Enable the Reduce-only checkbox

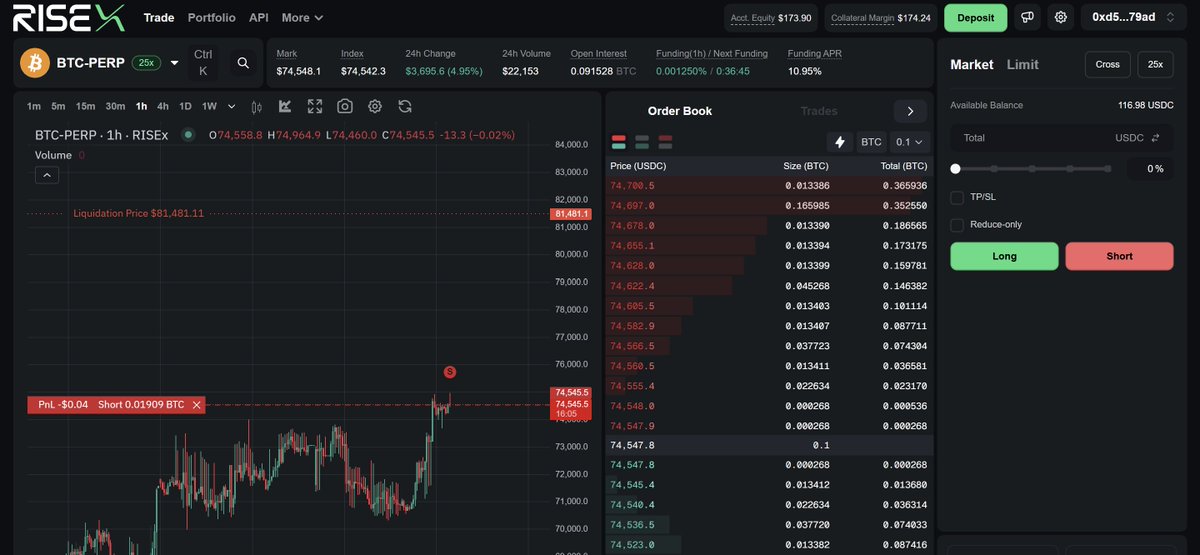(957, 225)
